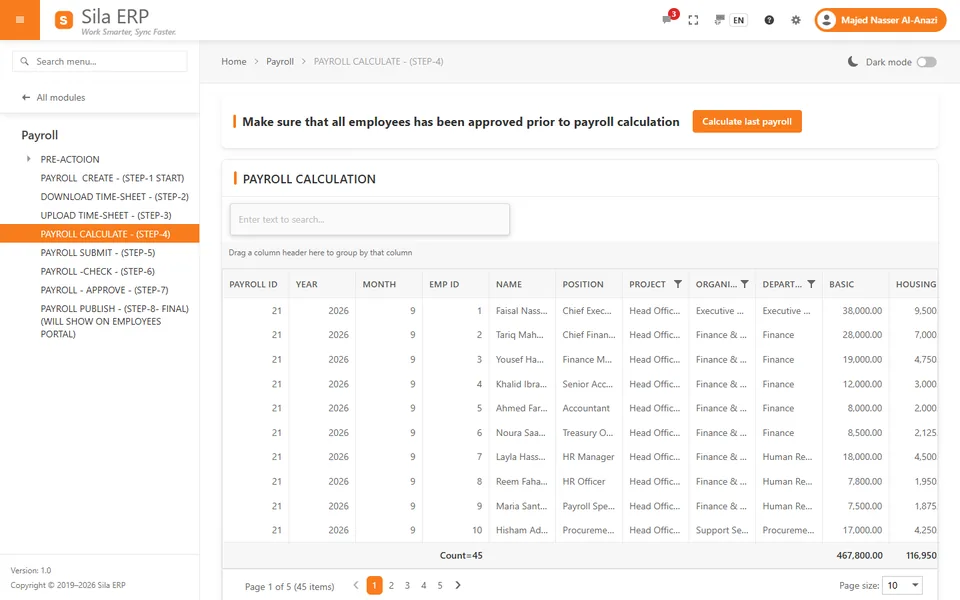Click the Treasury O... position cell
960x600 pixels.
[x=589, y=432]
